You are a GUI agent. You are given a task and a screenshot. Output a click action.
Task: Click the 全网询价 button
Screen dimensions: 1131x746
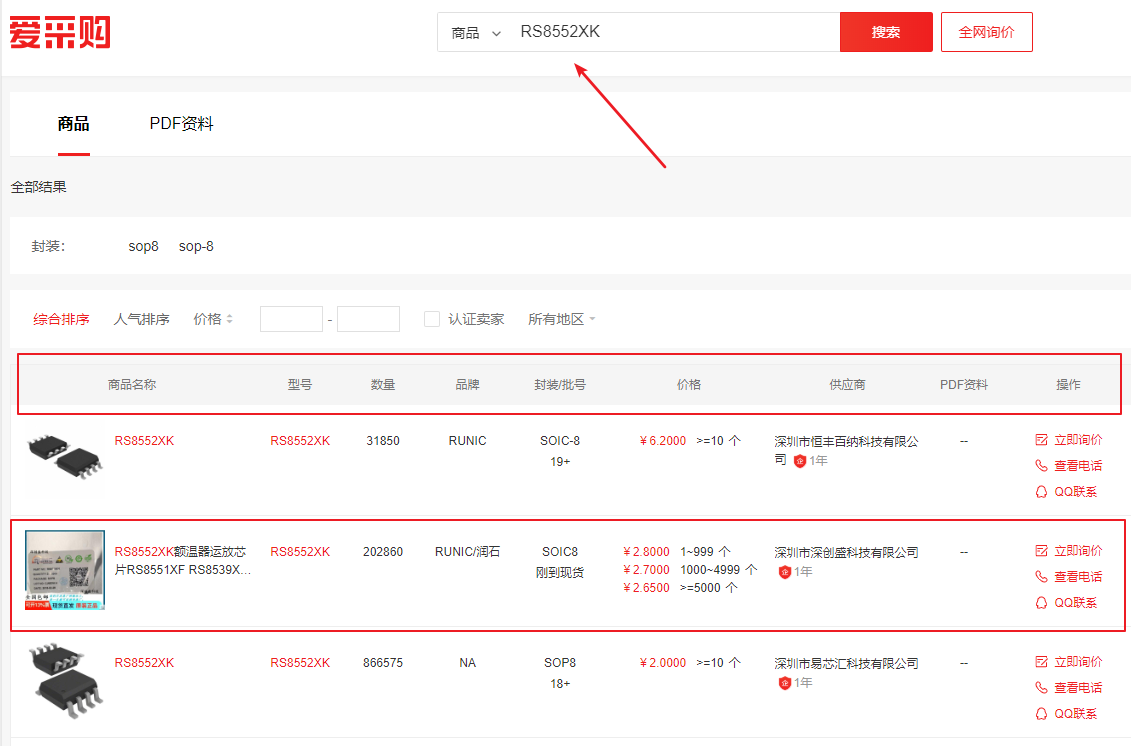pos(986,32)
